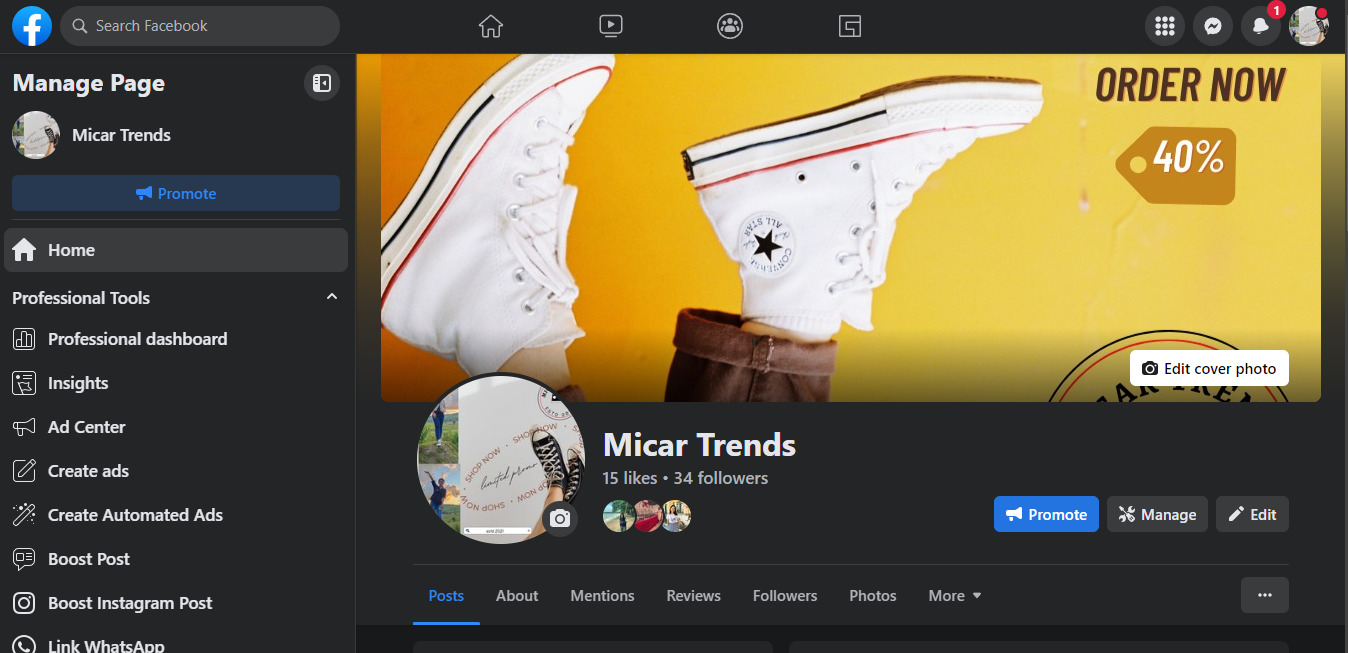Screen dimensions: 1348x653
Task: Click the blue Promote button near Manage
Action: [1046, 514]
